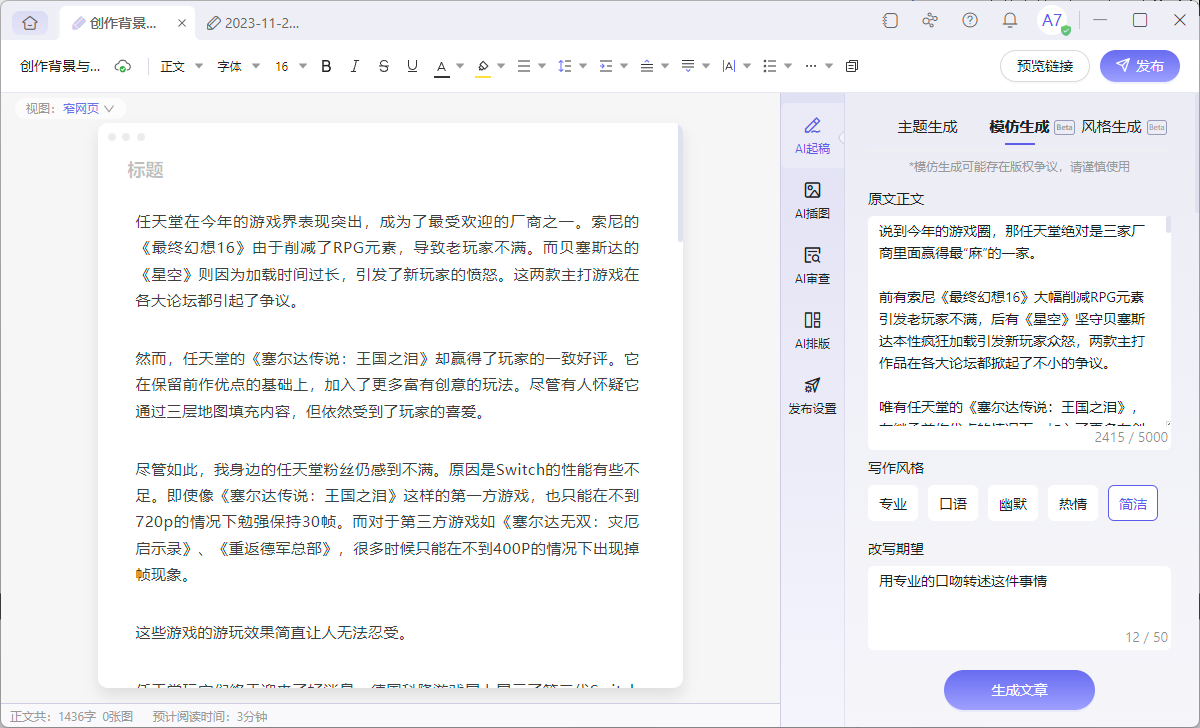This screenshot has width=1200, height=728.
Task: Enable the 幽默 writing style
Action: [x=1012, y=503]
